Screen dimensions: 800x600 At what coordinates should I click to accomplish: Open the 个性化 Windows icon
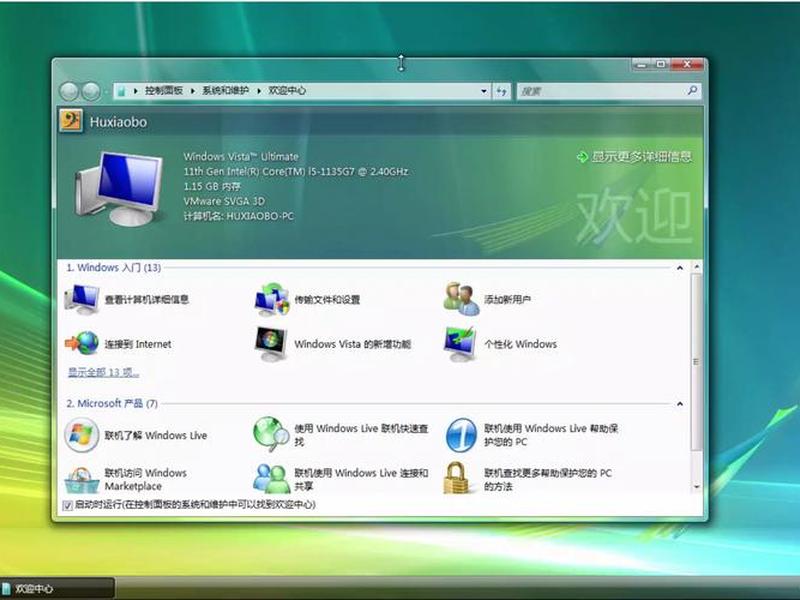pos(460,344)
